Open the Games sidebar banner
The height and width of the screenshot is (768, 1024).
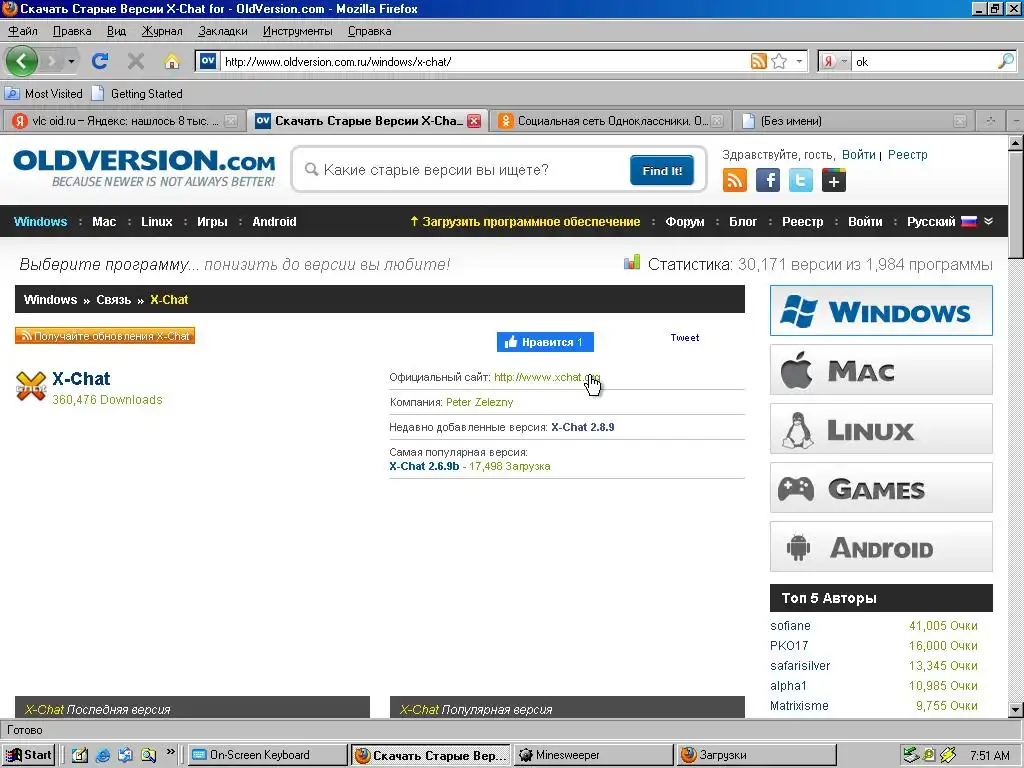click(x=881, y=488)
